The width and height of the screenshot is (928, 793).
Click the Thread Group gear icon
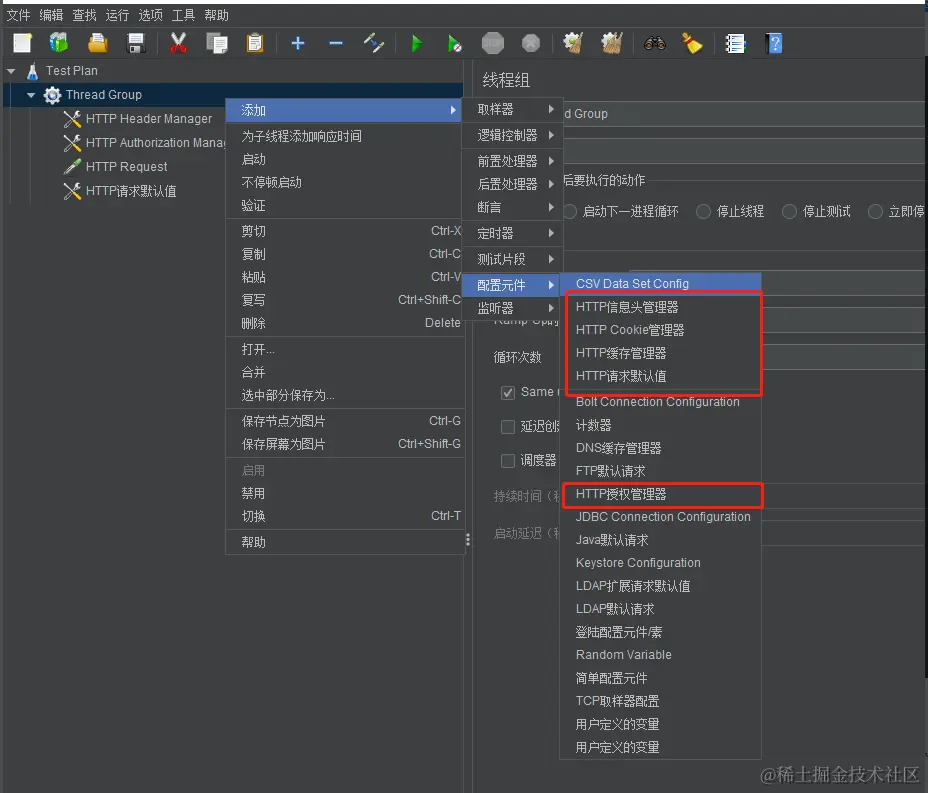(52, 95)
